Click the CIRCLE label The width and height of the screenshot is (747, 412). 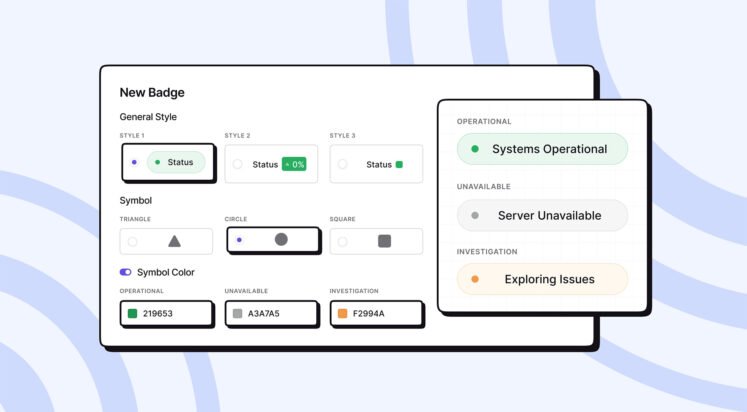point(236,219)
